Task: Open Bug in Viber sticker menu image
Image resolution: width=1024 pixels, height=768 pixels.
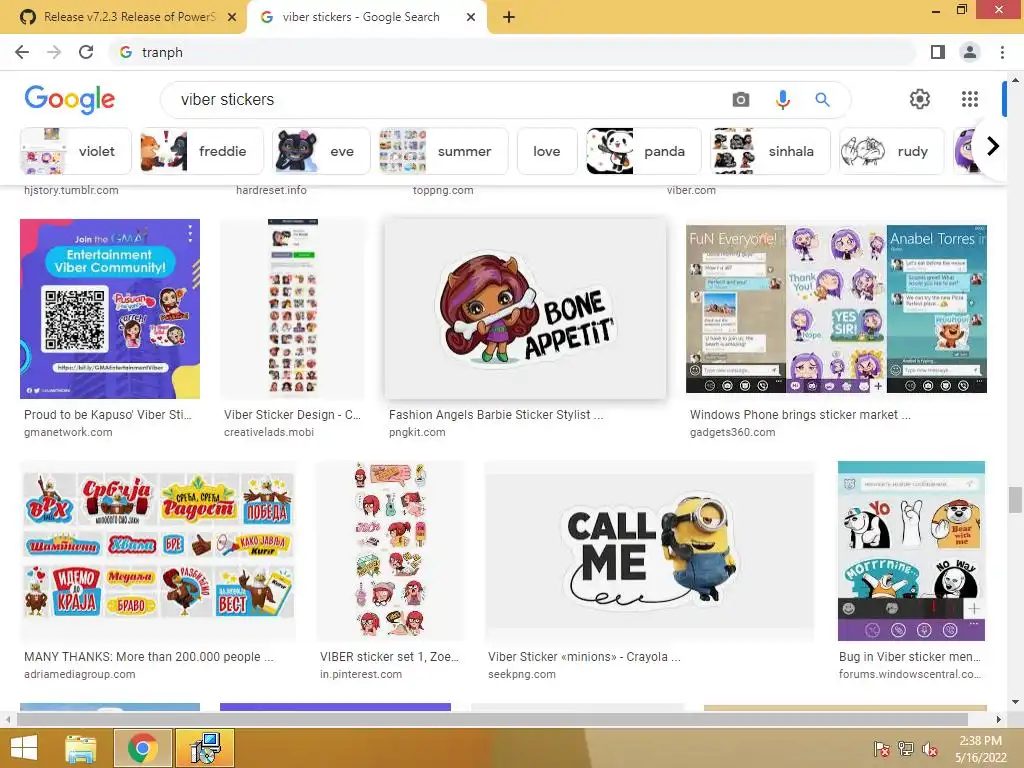Action: [911, 551]
